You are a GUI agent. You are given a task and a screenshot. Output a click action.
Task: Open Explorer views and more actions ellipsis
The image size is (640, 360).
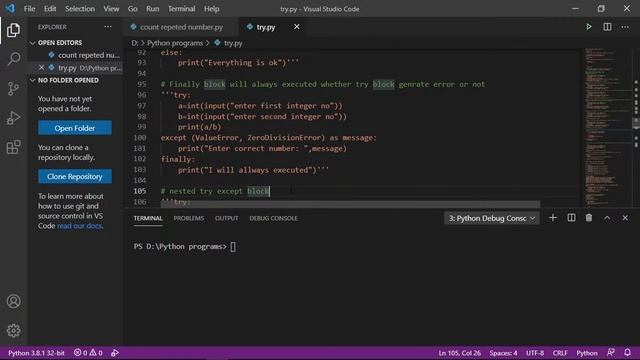(x=108, y=27)
